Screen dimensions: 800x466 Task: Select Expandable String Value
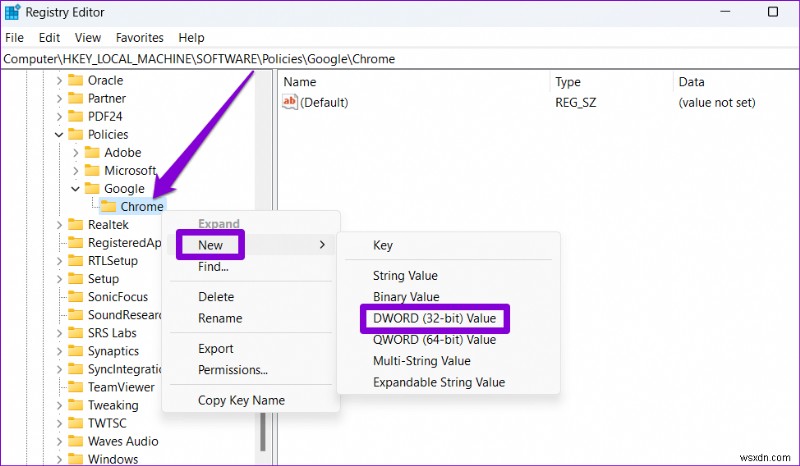pyautogui.click(x=448, y=382)
